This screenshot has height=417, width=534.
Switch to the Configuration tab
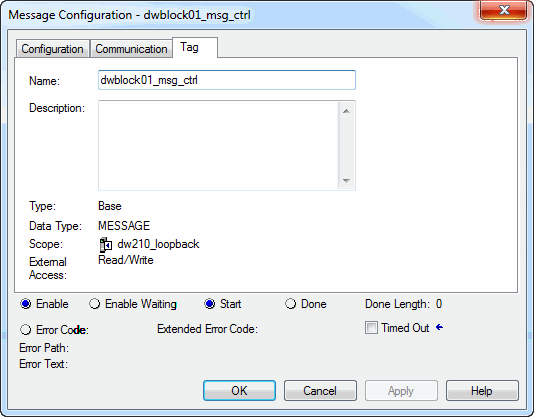(x=52, y=49)
